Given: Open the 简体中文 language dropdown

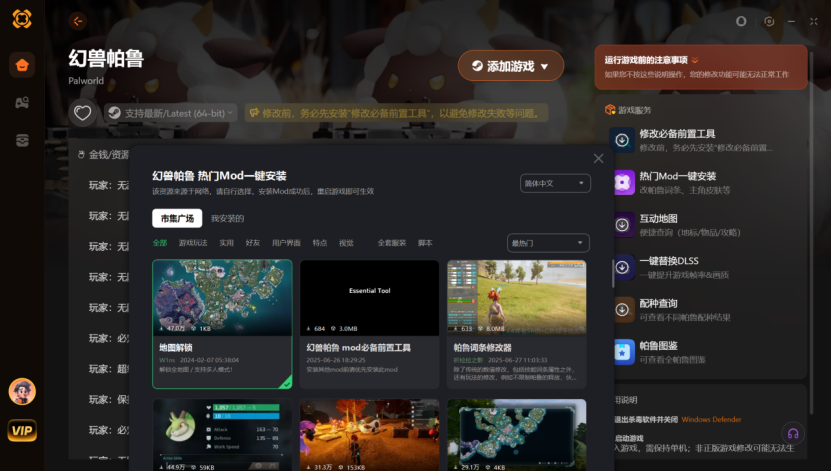Looking at the screenshot, I should coord(555,183).
